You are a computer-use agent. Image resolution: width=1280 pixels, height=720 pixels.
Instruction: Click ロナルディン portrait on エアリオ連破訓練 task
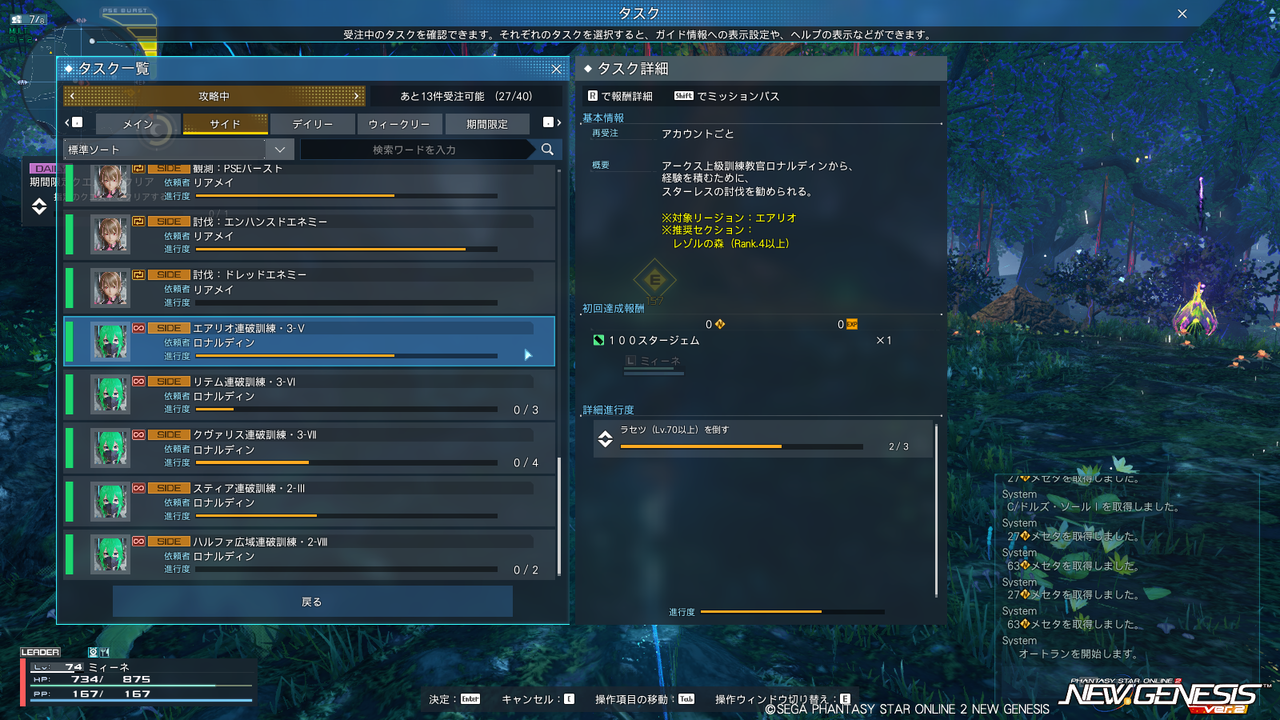coord(110,341)
